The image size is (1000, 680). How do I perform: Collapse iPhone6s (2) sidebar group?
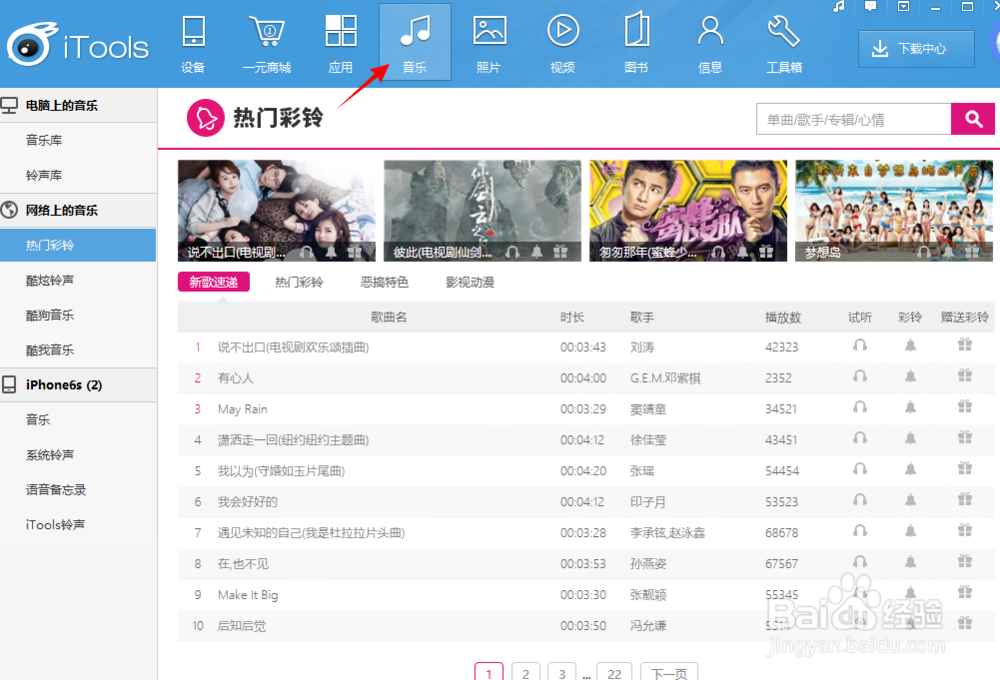[78, 385]
